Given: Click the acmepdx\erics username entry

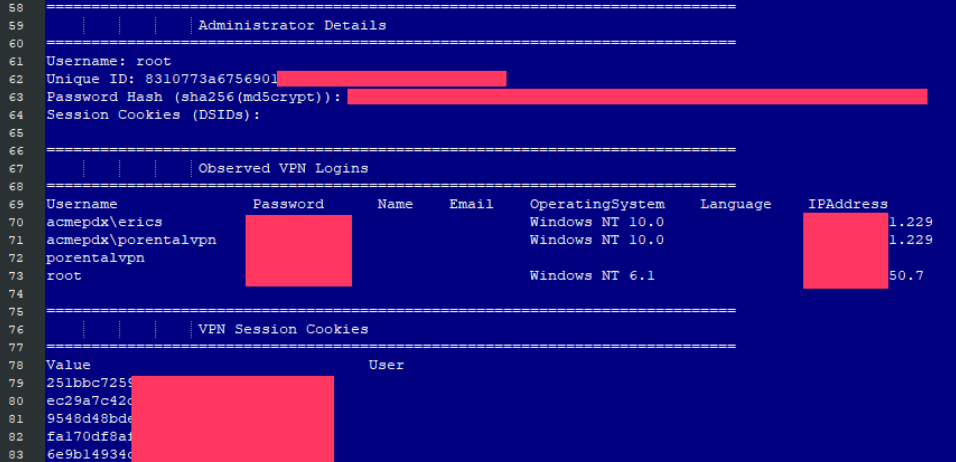Looking at the screenshot, I should 104,222.
